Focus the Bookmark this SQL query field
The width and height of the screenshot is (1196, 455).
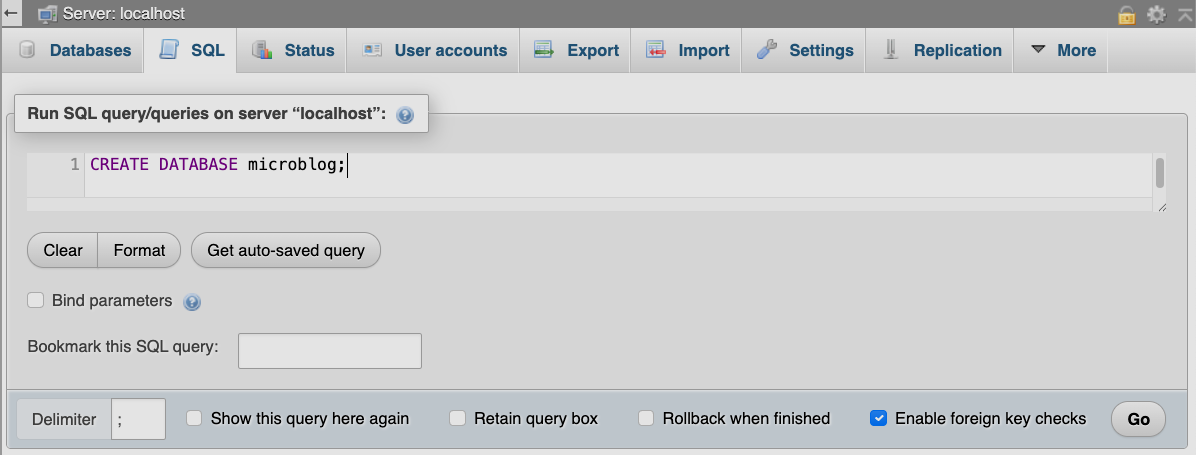[x=329, y=351]
